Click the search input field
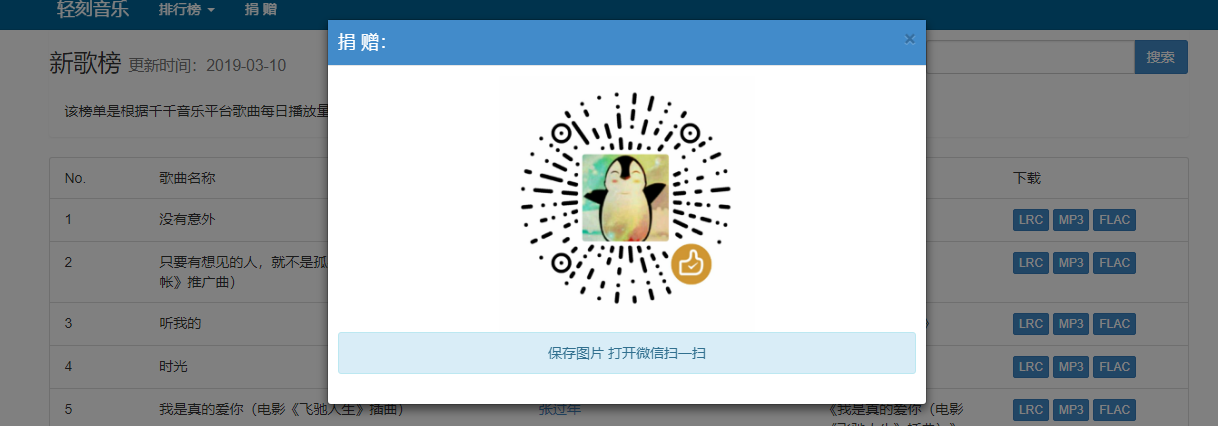Viewport: 1218px width, 426px height. click(x=1030, y=57)
